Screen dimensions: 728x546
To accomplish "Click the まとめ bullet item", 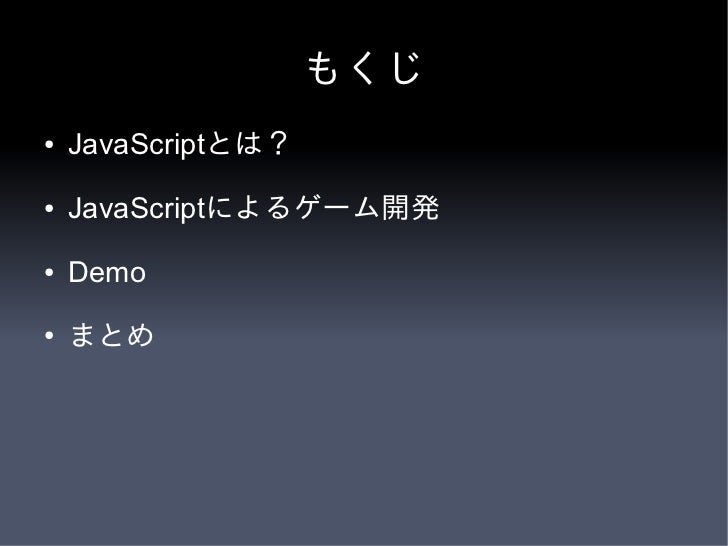I will coord(111,335).
